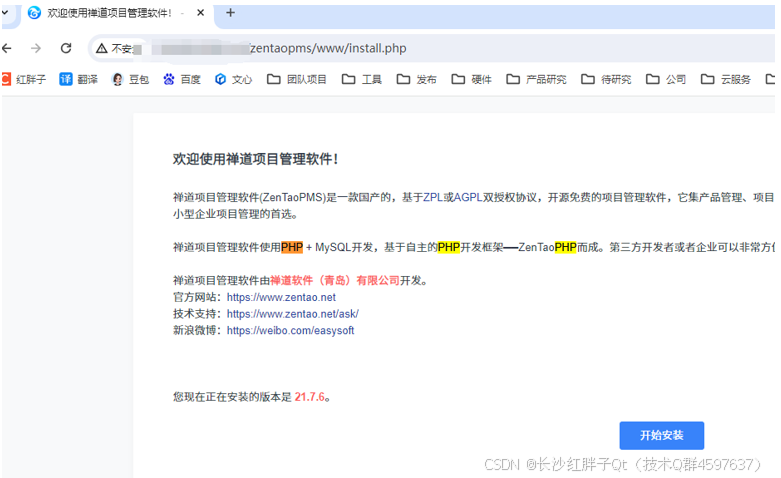781x478 pixels.
Task: Open the 红胖子 bookmark
Action: click(x=24, y=79)
